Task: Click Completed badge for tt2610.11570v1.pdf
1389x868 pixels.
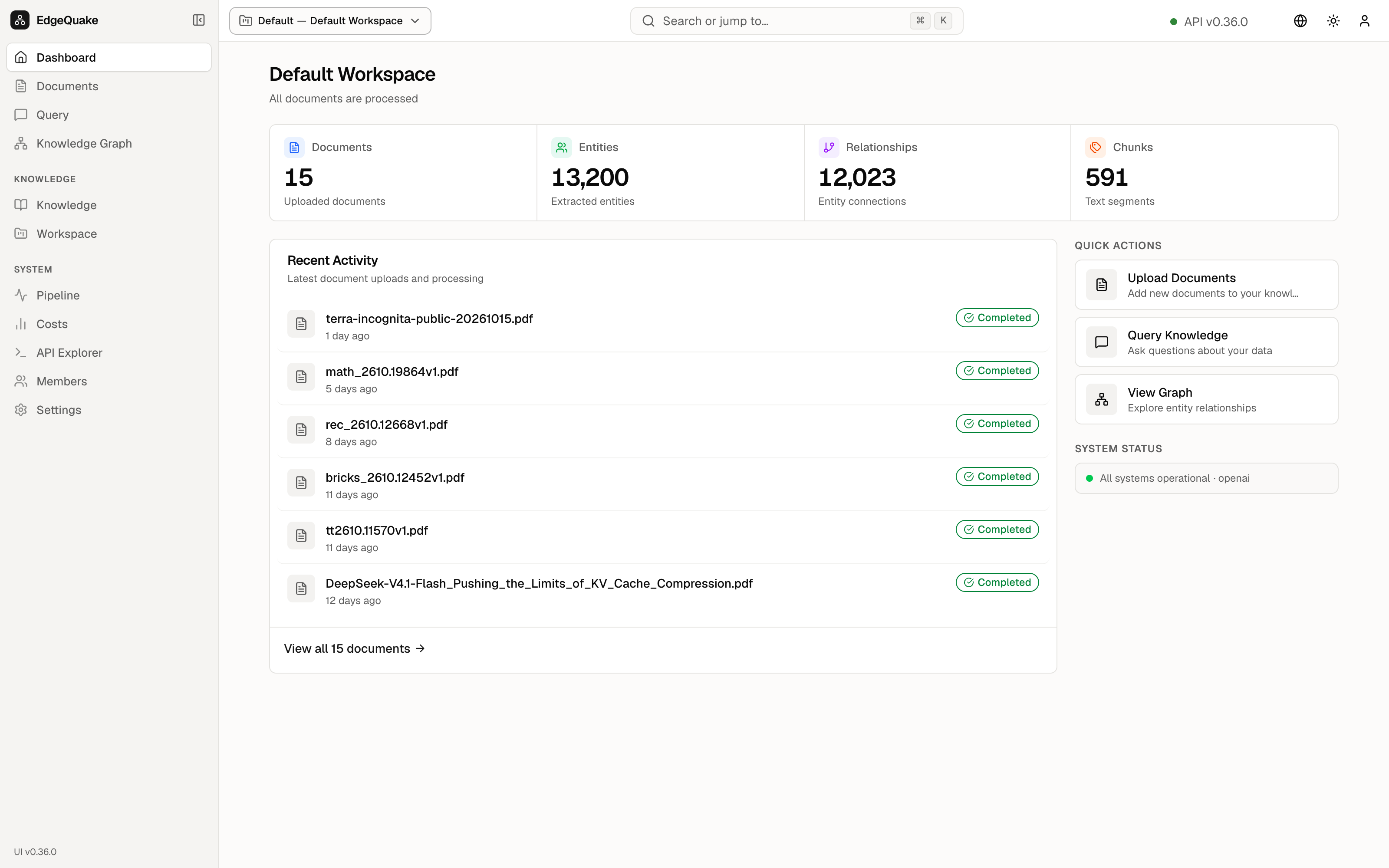Action: pyautogui.click(x=997, y=529)
